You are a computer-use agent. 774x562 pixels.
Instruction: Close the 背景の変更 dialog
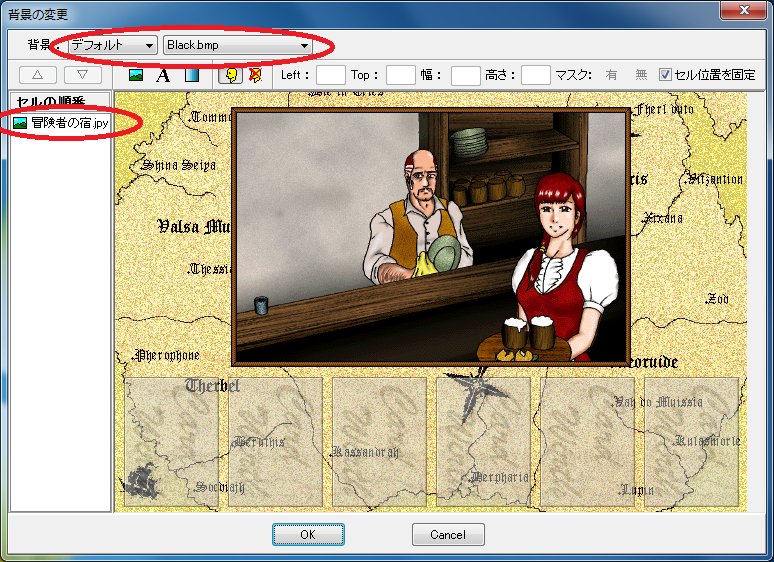coord(744,10)
